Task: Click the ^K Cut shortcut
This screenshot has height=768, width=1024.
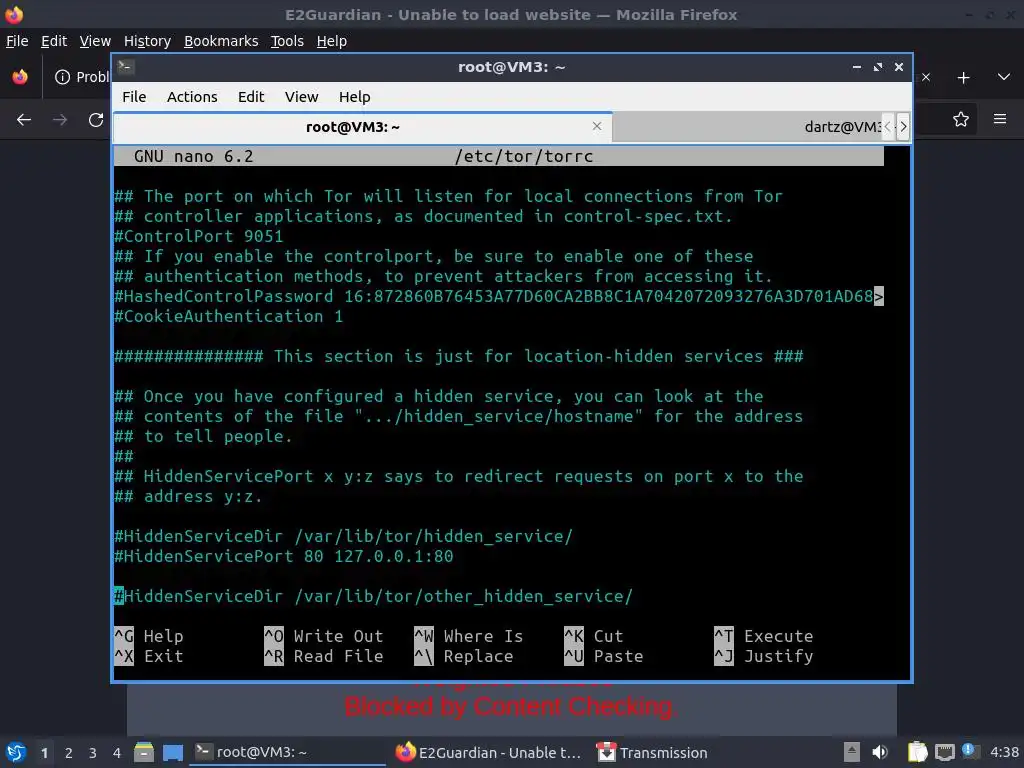Action: 594,636
